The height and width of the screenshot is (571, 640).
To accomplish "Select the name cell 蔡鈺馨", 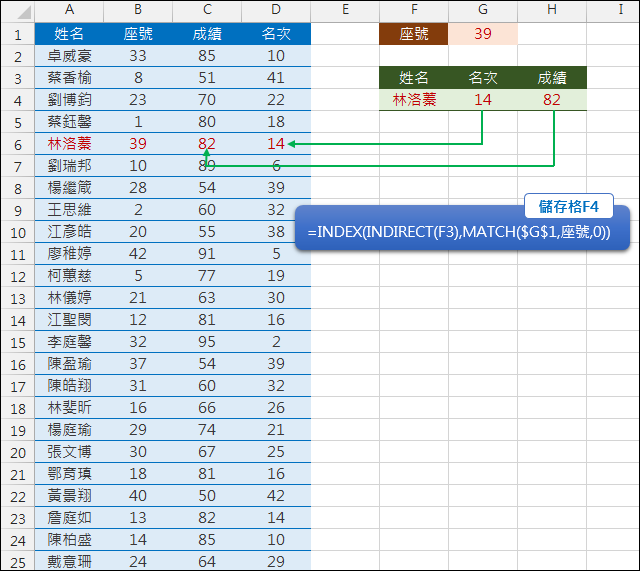I will pyautogui.click(x=69, y=122).
